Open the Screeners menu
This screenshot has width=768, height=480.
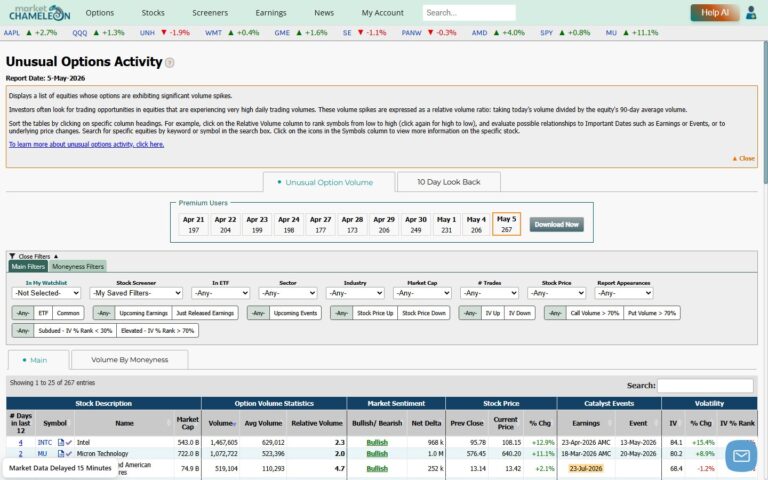click(210, 13)
